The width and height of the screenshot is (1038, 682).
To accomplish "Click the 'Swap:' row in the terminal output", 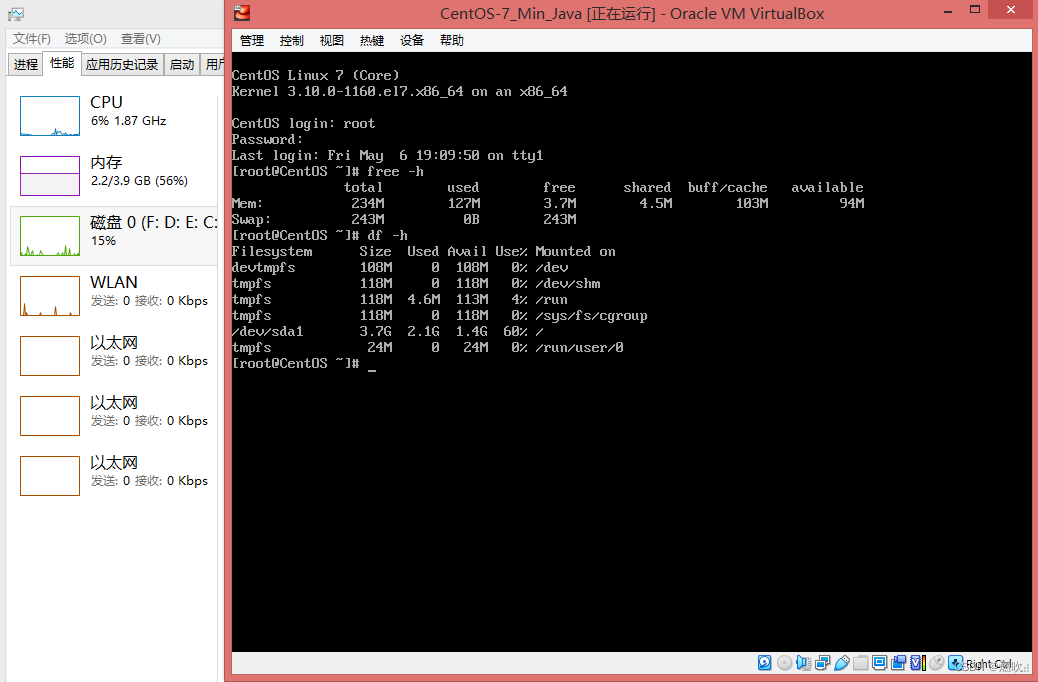I will (x=404, y=219).
